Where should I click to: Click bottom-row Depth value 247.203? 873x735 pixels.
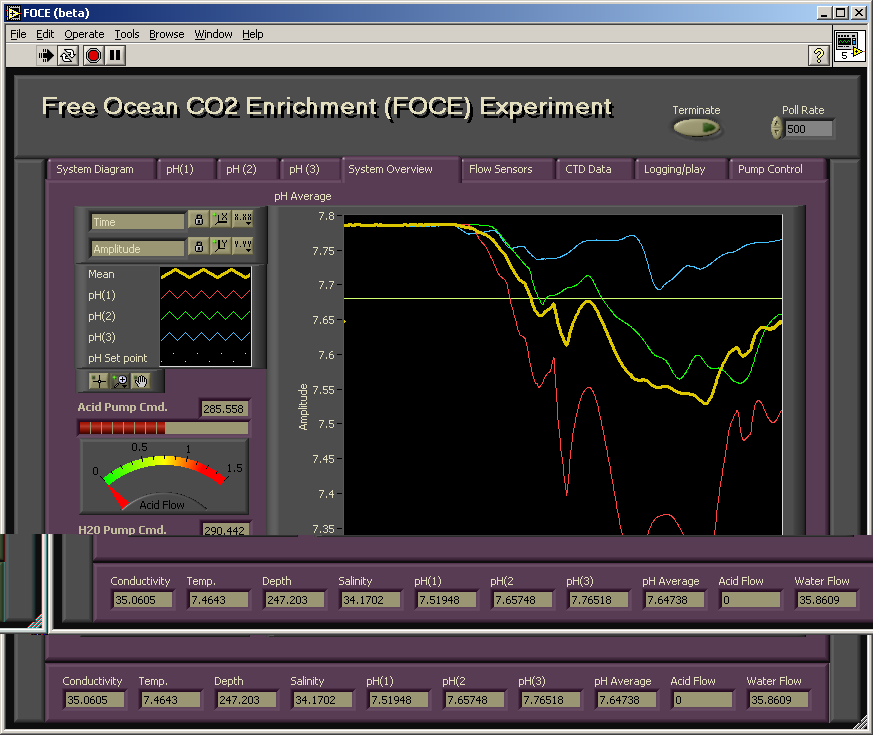pyautogui.click(x=246, y=700)
